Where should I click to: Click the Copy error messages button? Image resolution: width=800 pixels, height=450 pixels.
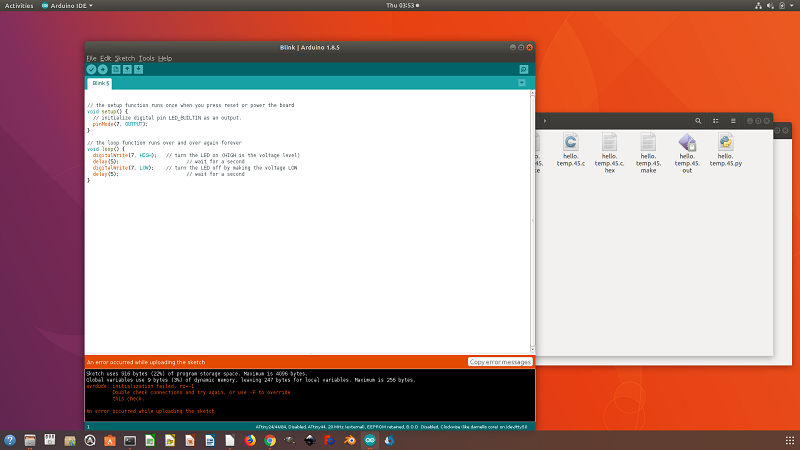coord(500,362)
